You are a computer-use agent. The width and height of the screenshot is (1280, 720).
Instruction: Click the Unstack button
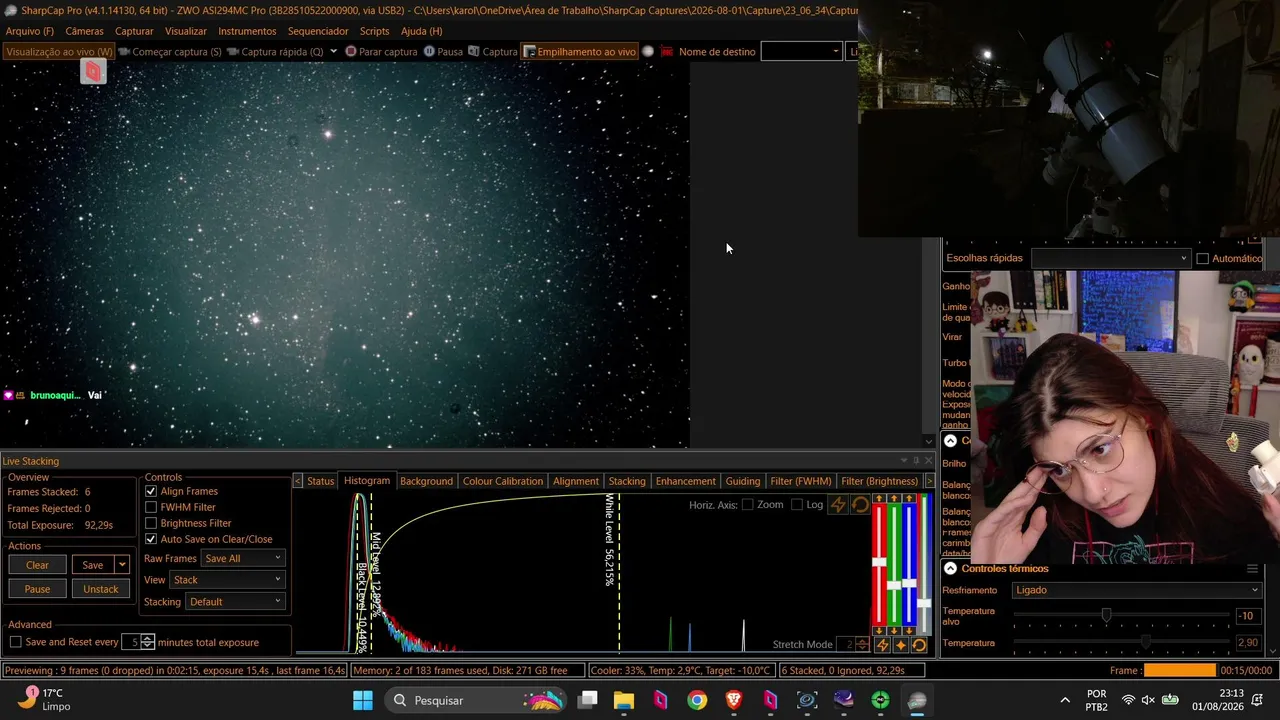click(100, 589)
